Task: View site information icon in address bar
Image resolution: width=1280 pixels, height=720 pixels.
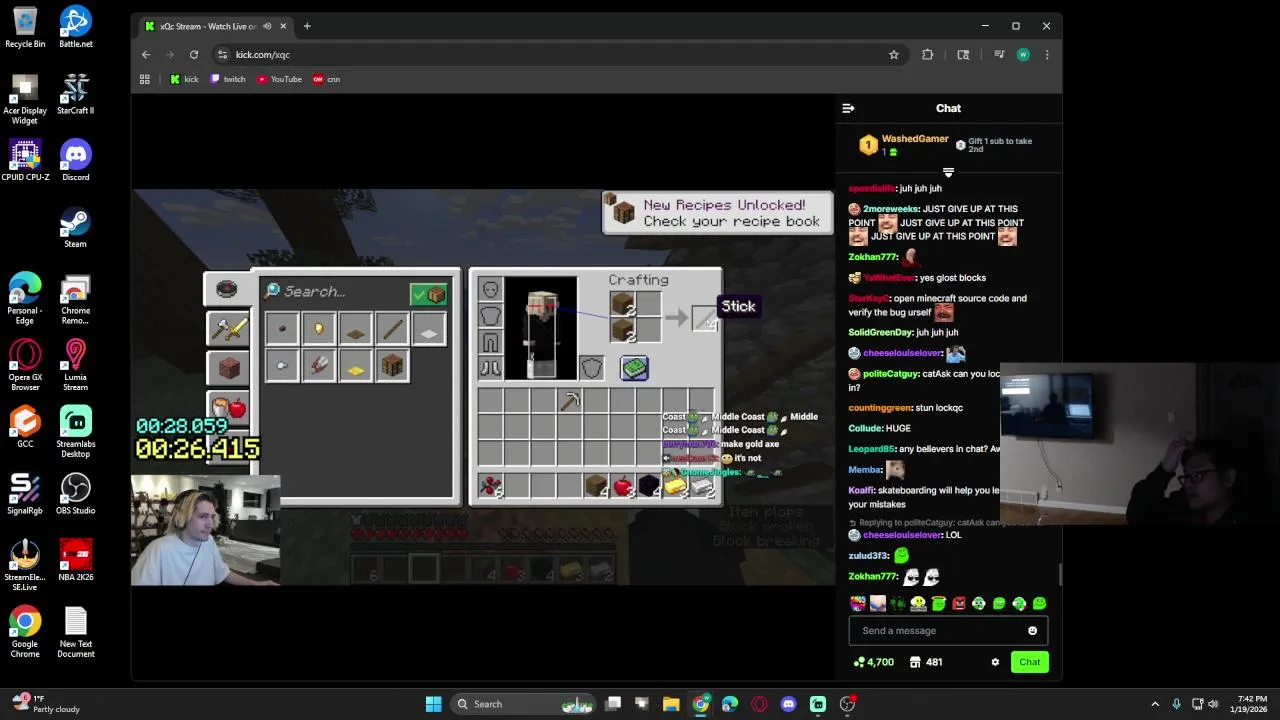Action: (x=221, y=55)
